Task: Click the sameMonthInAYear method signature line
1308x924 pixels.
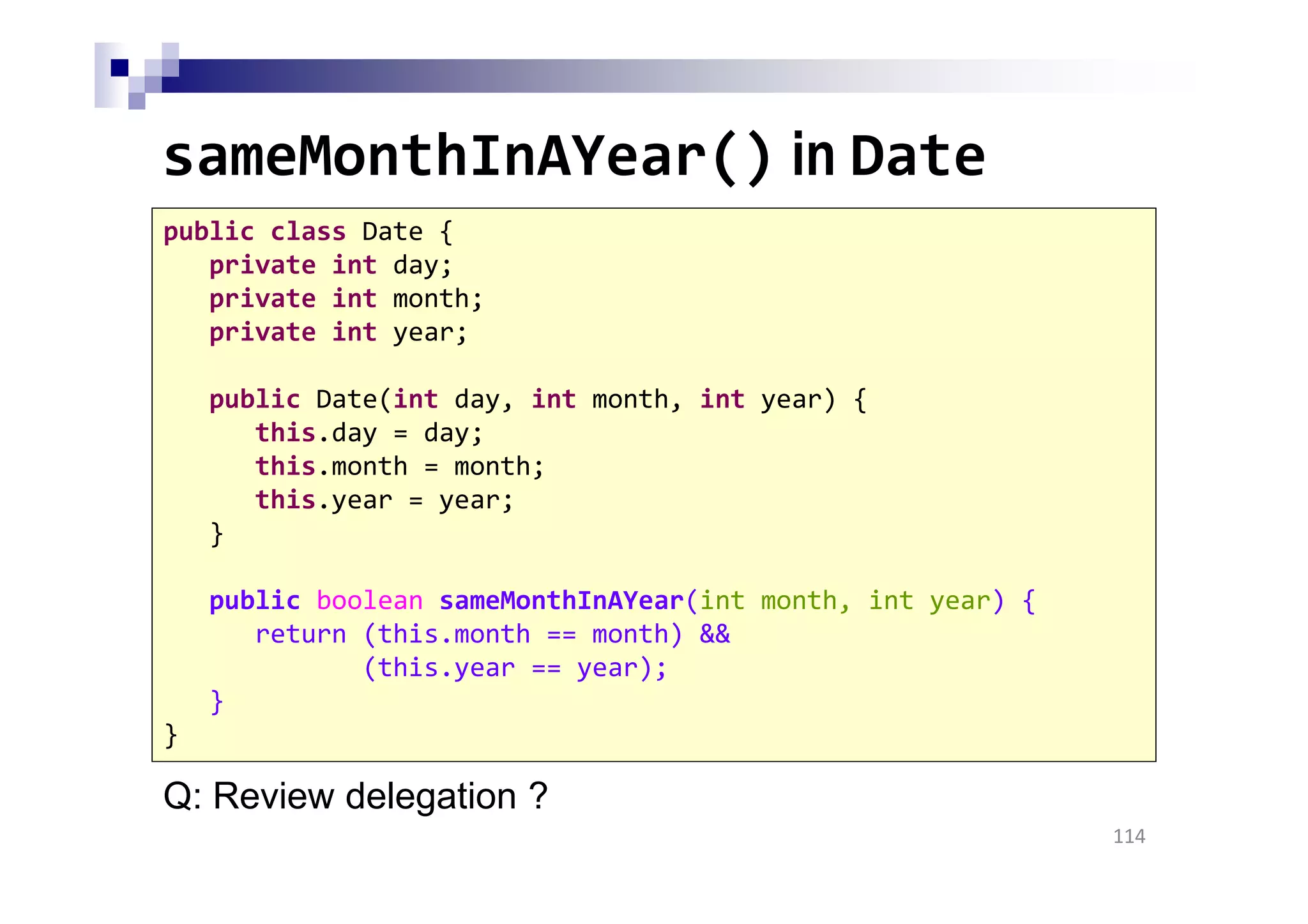Action: tap(623, 601)
